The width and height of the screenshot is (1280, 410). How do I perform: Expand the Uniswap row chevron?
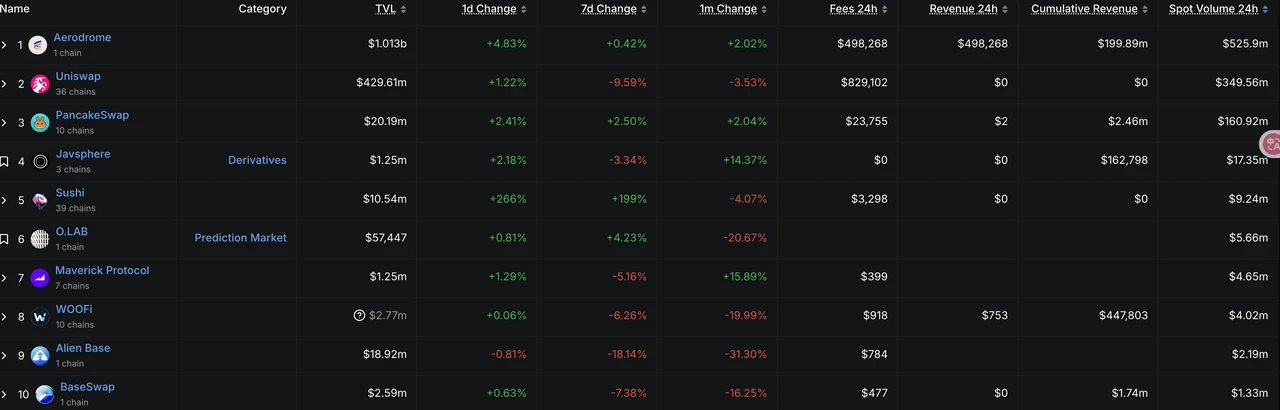click(5, 84)
